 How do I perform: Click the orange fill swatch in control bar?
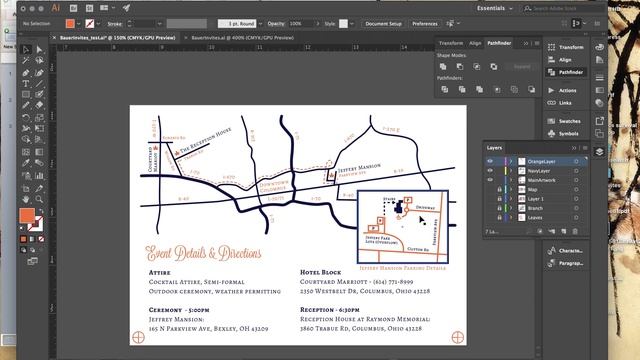[x=70, y=24]
